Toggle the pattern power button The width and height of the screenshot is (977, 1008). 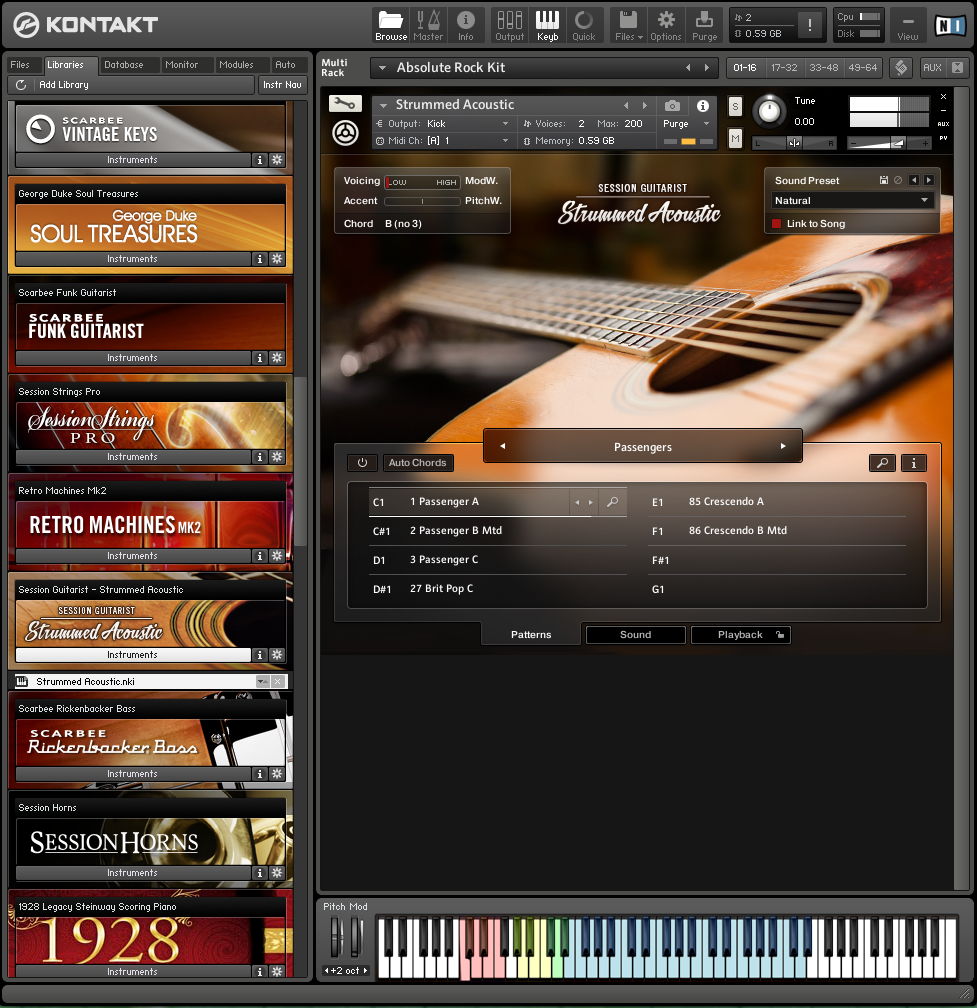click(363, 463)
